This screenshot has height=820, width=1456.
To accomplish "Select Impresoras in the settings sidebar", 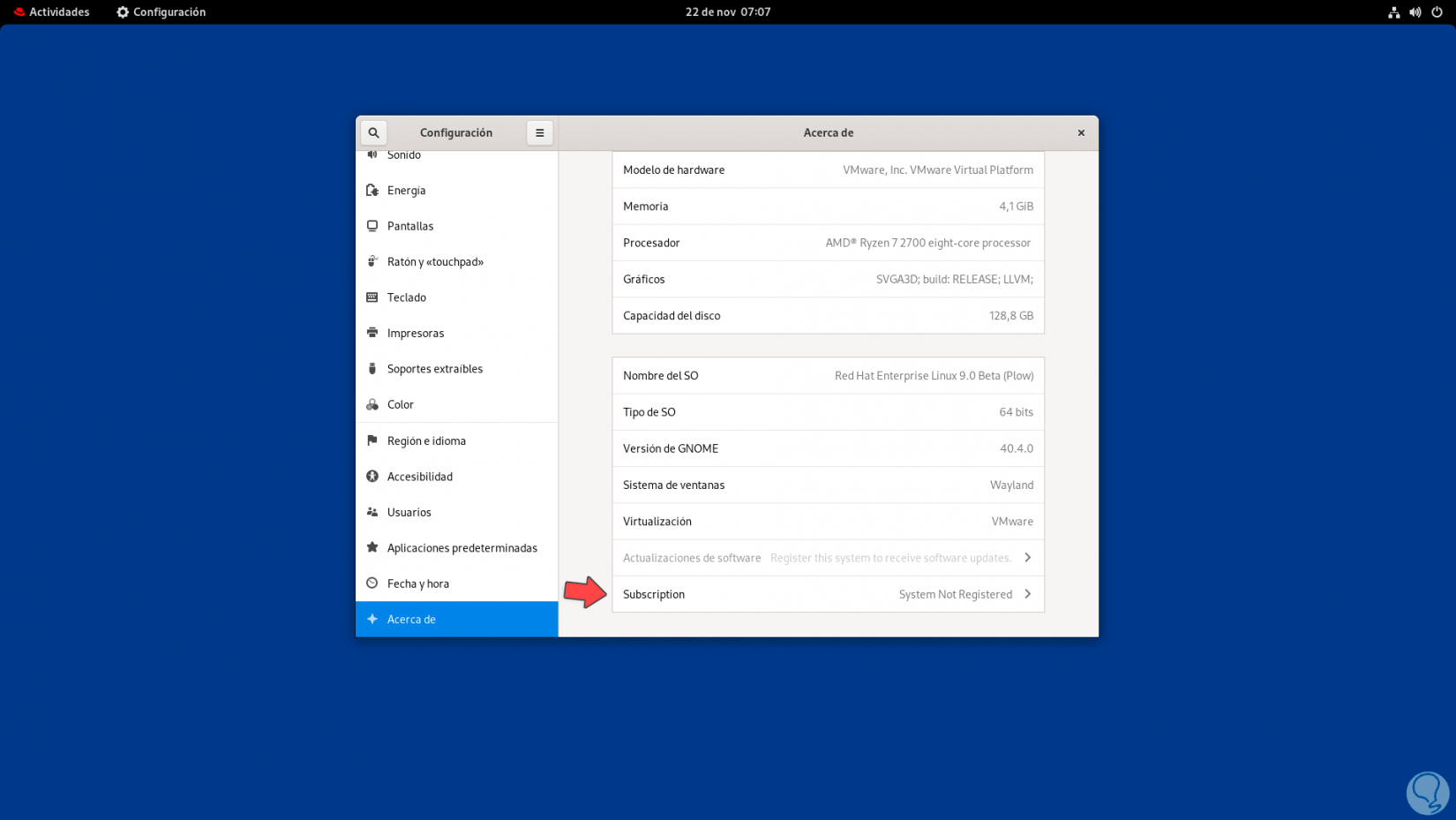I will pyautogui.click(x=457, y=334).
